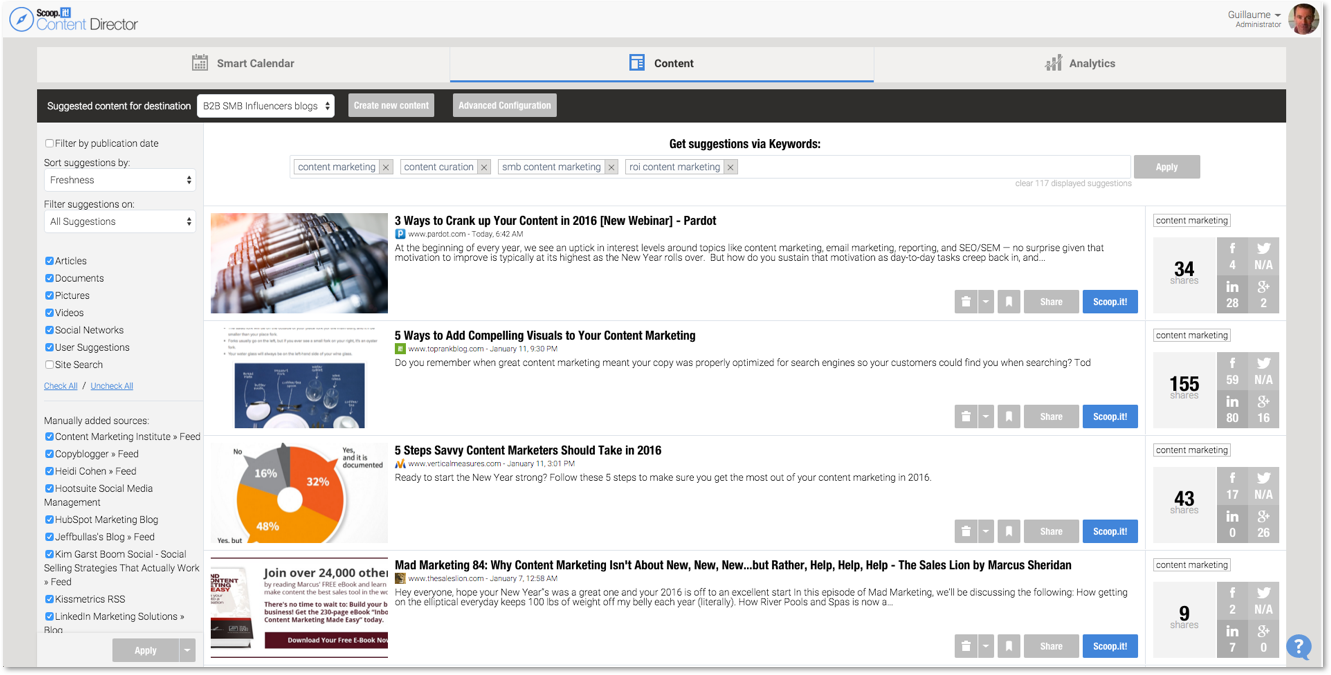
Task: Click the Facebook share count on the Pardot article
Action: click(x=1232, y=258)
